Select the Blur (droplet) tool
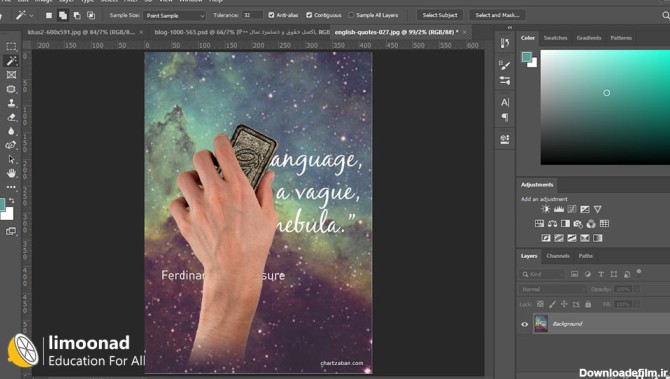This screenshot has height=379, width=670. [x=11, y=131]
